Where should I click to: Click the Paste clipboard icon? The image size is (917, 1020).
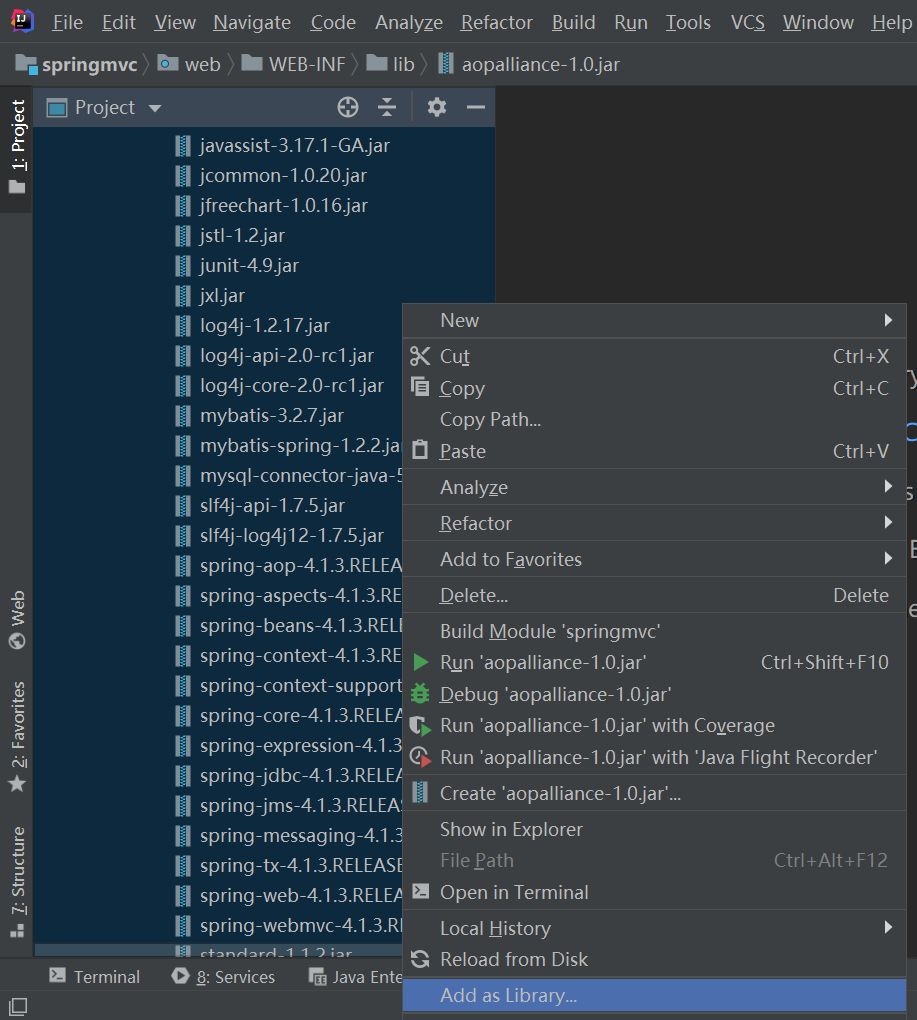(420, 450)
